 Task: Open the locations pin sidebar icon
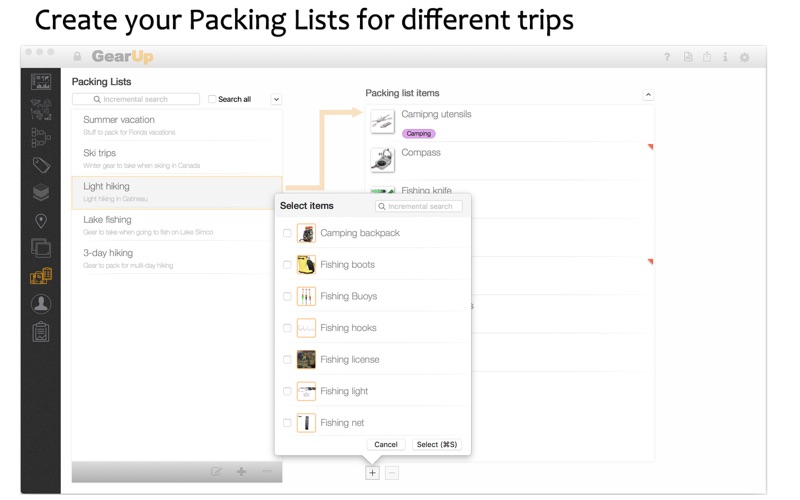coord(41,221)
